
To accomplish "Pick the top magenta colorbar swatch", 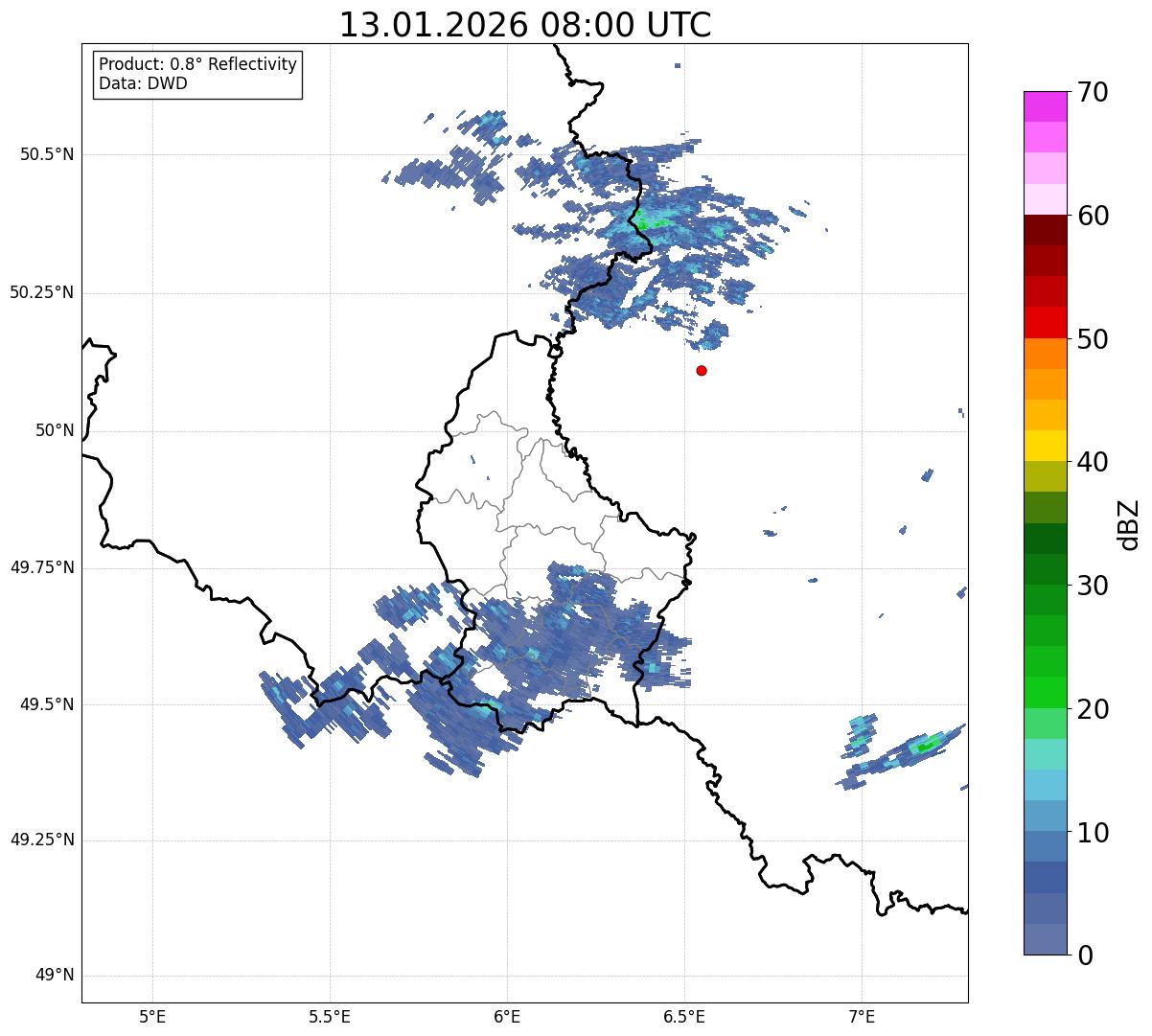I will click(x=1045, y=106).
